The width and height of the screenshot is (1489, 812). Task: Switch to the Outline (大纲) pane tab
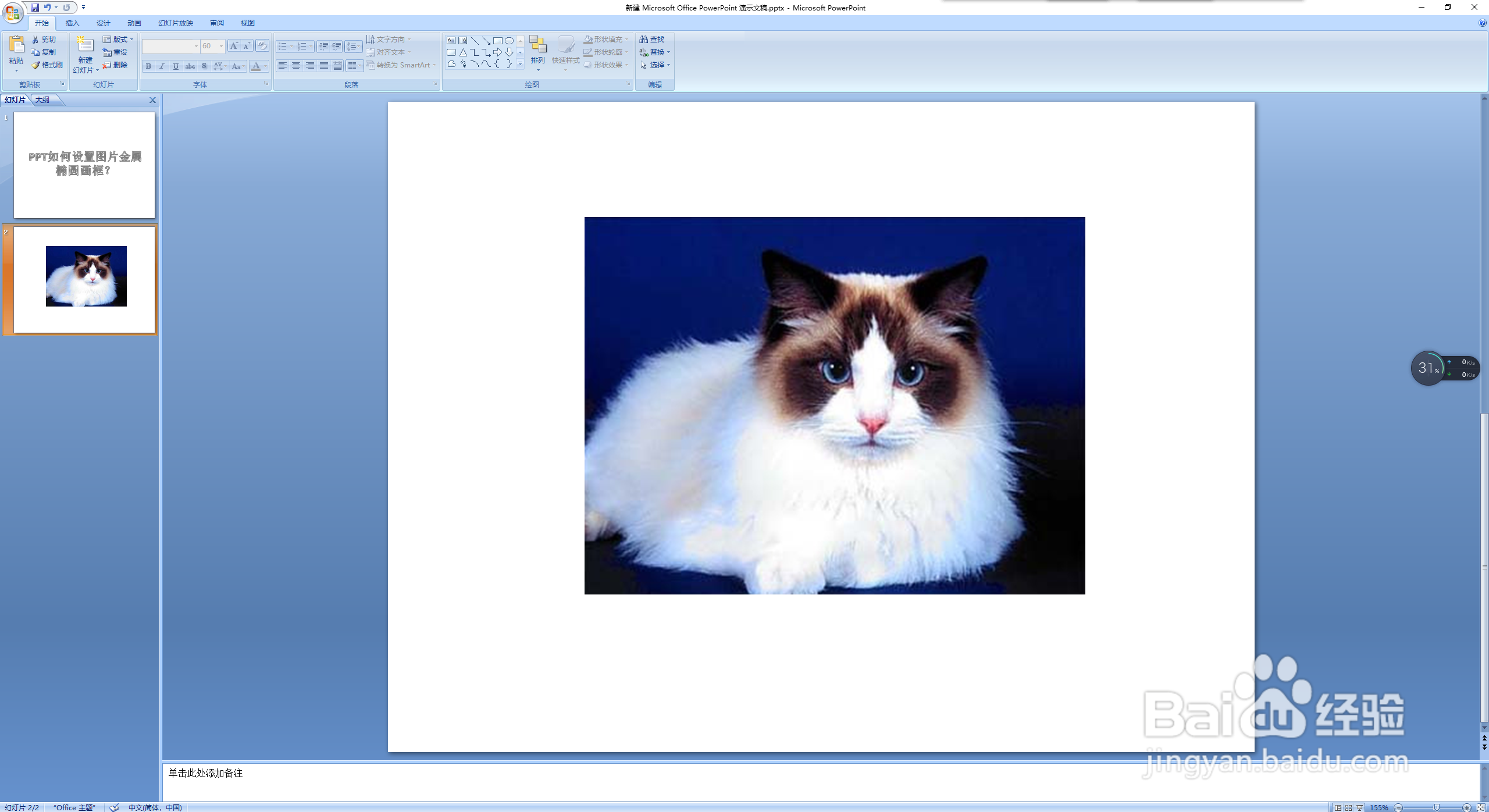pyautogui.click(x=42, y=100)
